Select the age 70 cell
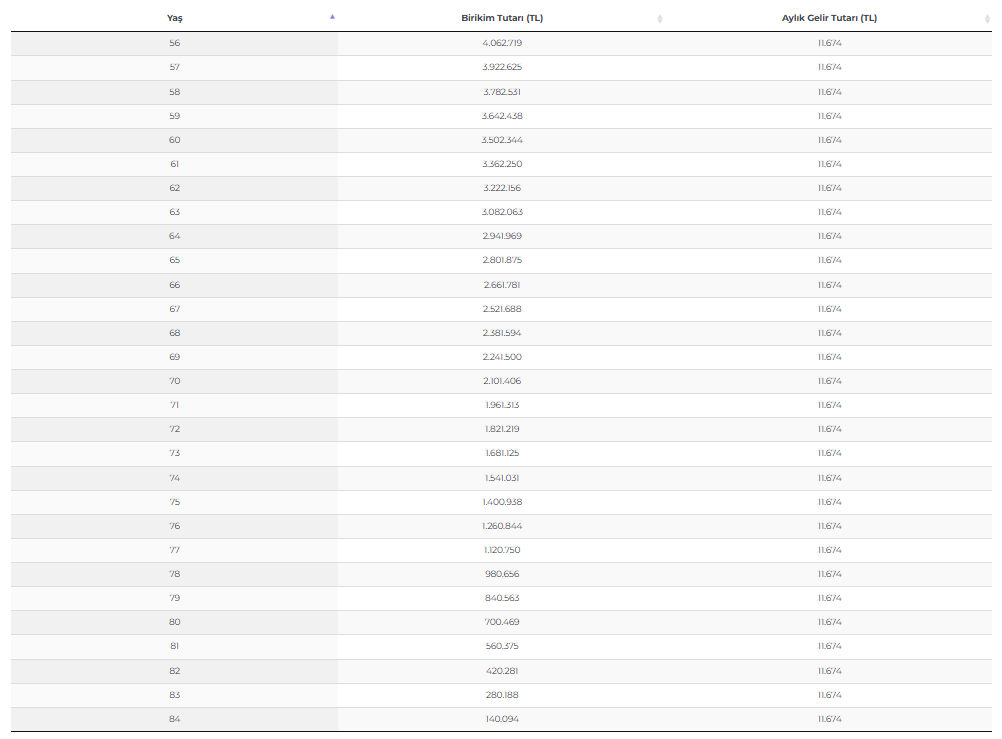This screenshot has height=739, width=1002. (174, 381)
